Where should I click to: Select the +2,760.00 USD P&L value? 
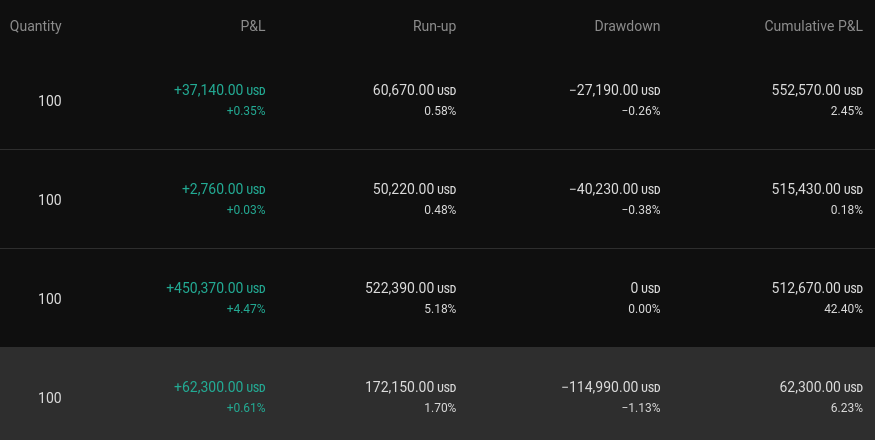(223, 189)
